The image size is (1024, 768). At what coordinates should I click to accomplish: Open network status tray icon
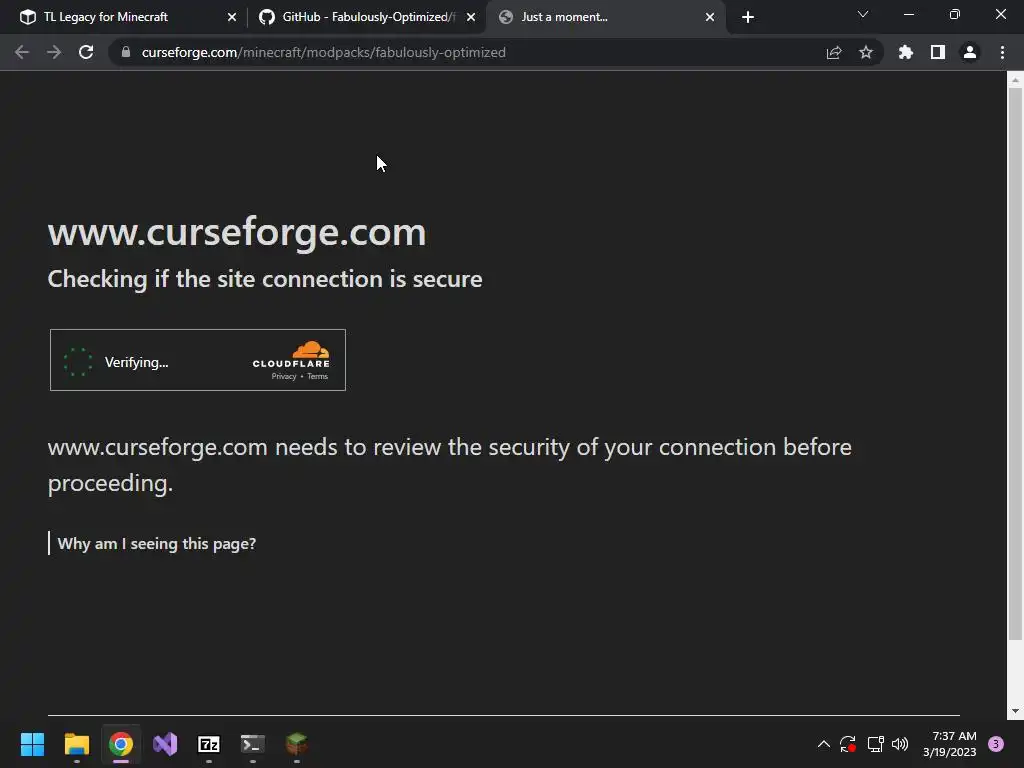click(875, 744)
